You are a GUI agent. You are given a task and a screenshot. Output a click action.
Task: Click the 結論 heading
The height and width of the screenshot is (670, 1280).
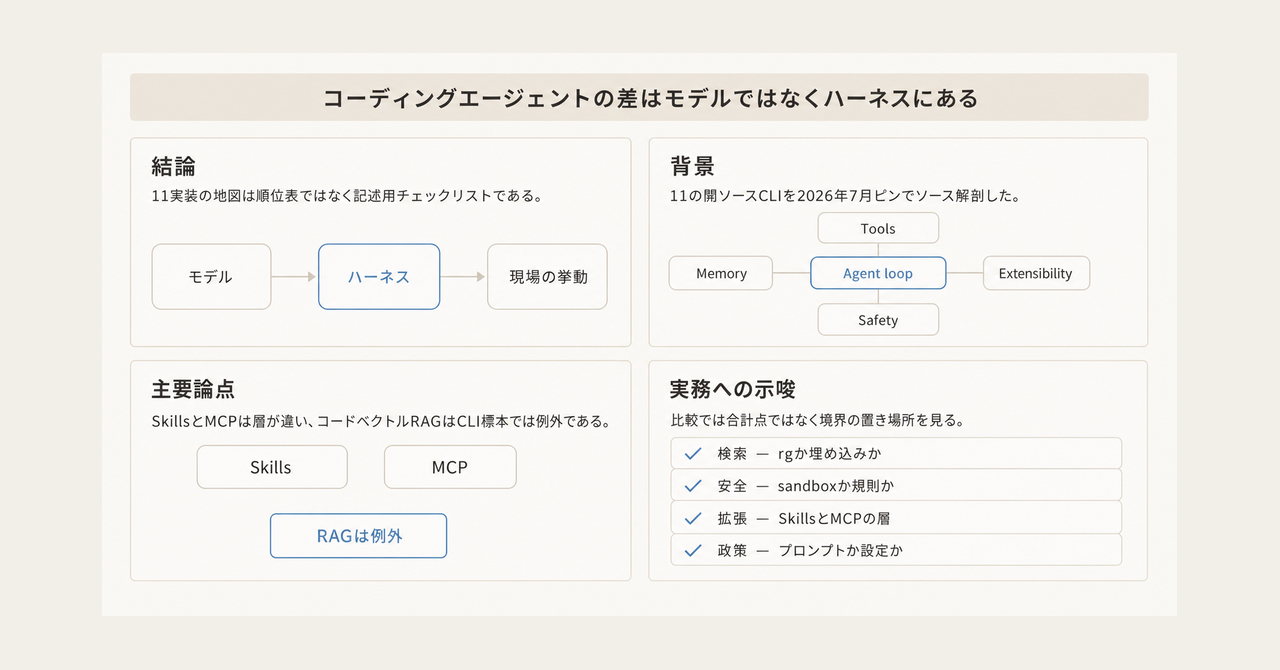173,166
